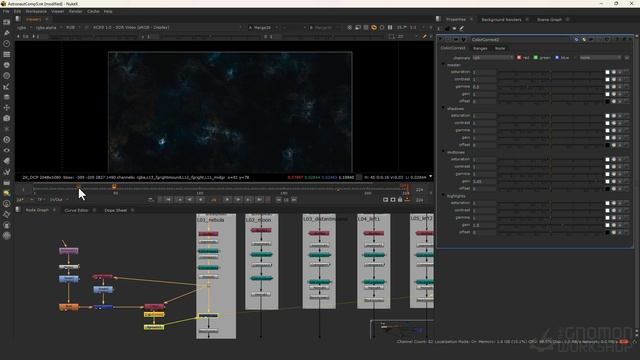Select the L04_left1 backdrop label

coord(369,219)
